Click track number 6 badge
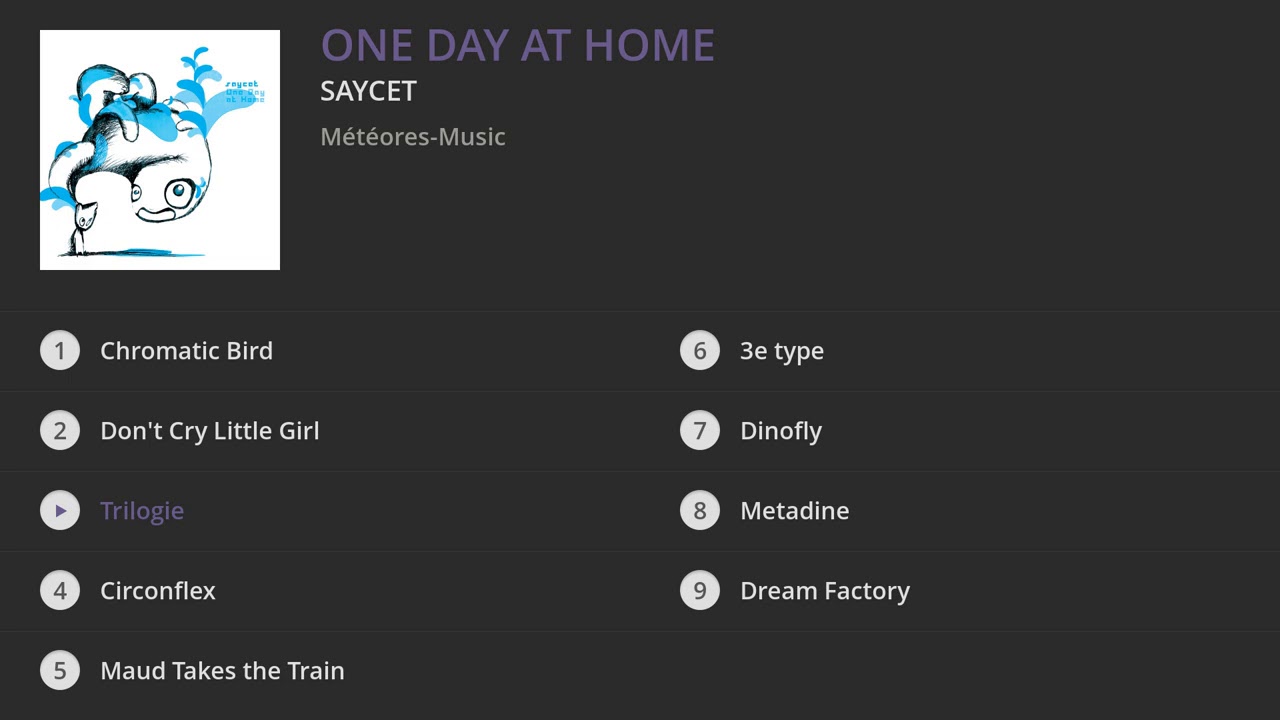 coord(700,351)
